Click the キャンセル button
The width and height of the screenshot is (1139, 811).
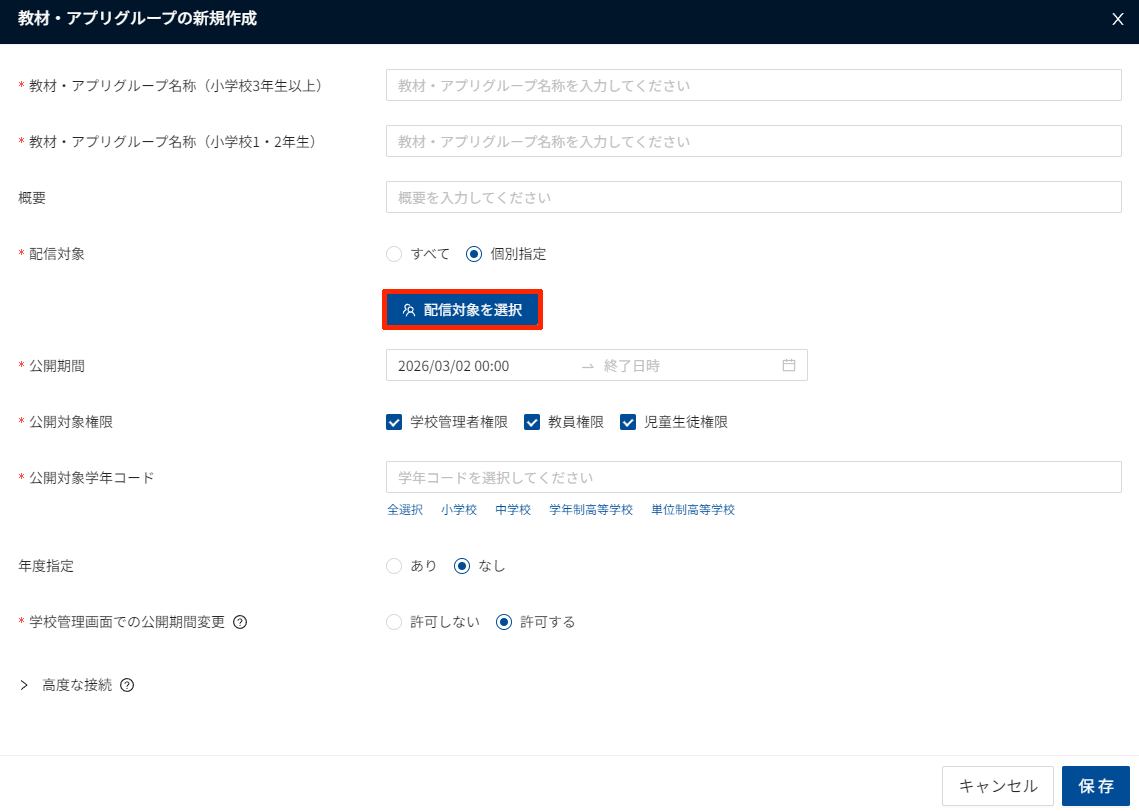[x=997, y=786]
